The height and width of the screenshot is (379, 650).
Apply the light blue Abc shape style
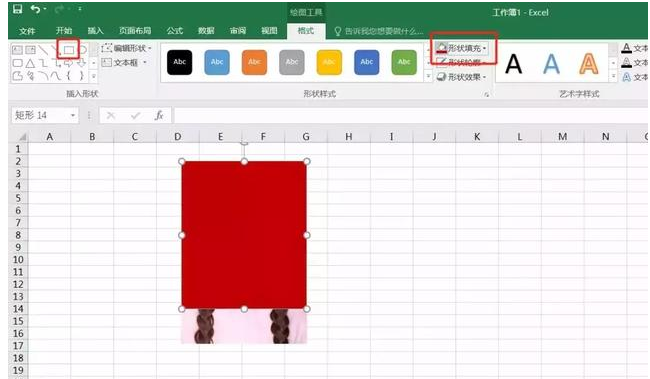(217, 62)
